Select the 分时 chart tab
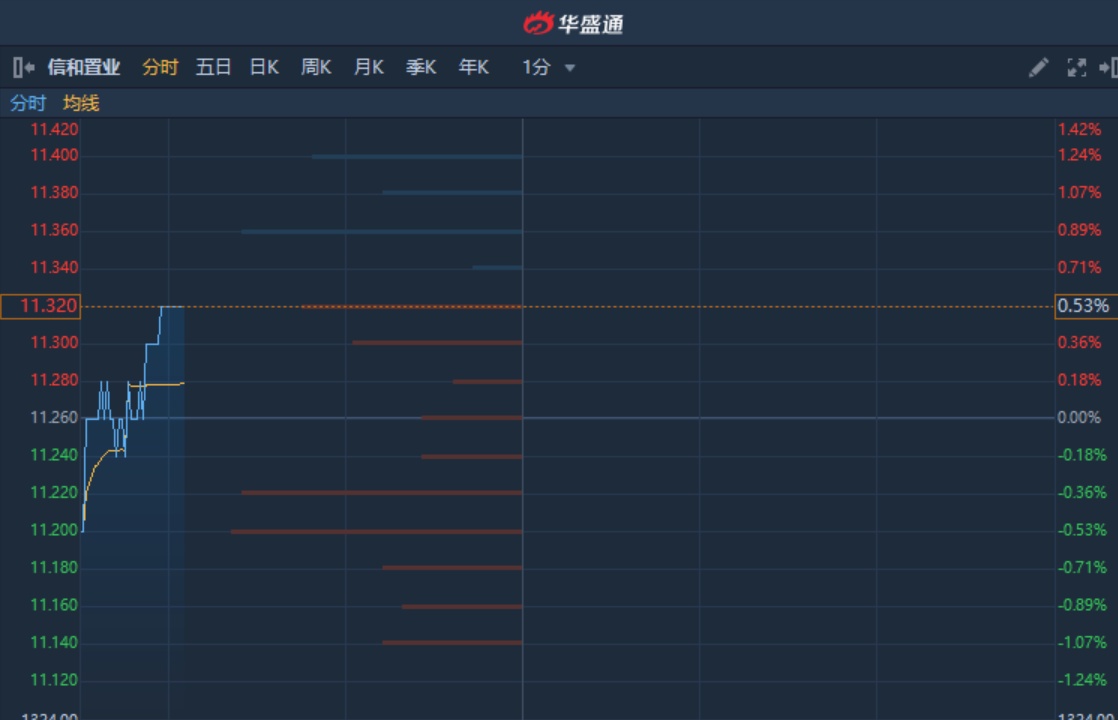The height and width of the screenshot is (720, 1118). (x=160, y=68)
